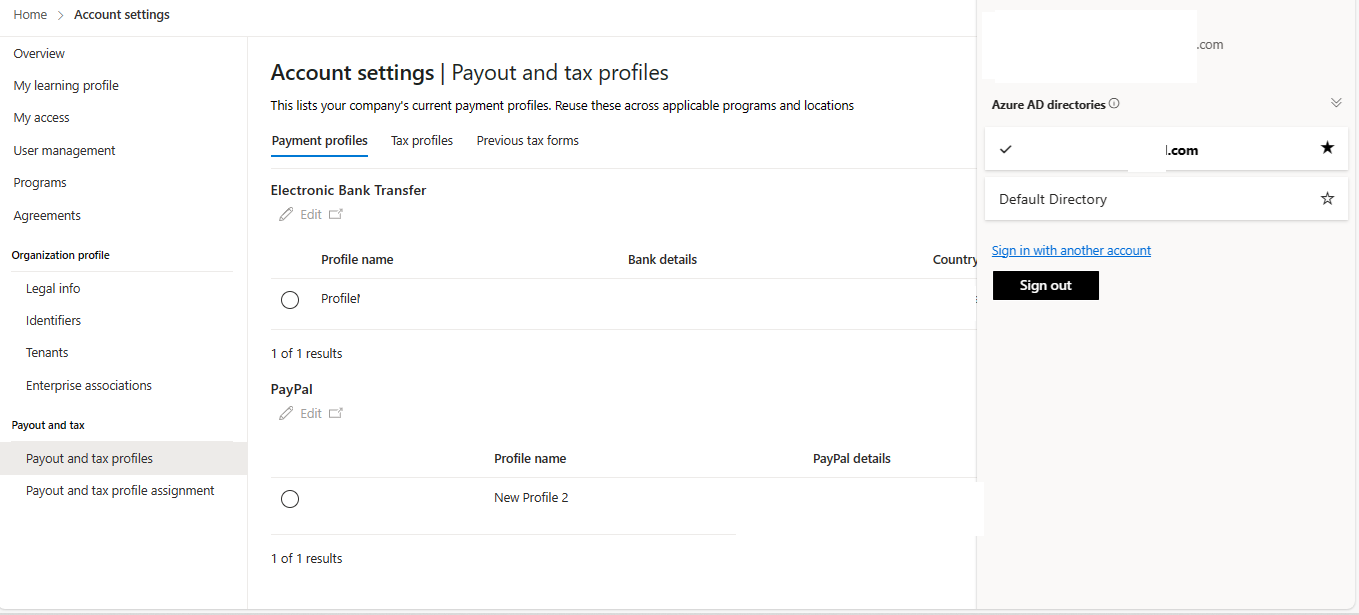
Task: Click the checkmark on the active directory
Action: pyautogui.click(x=1006, y=149)
